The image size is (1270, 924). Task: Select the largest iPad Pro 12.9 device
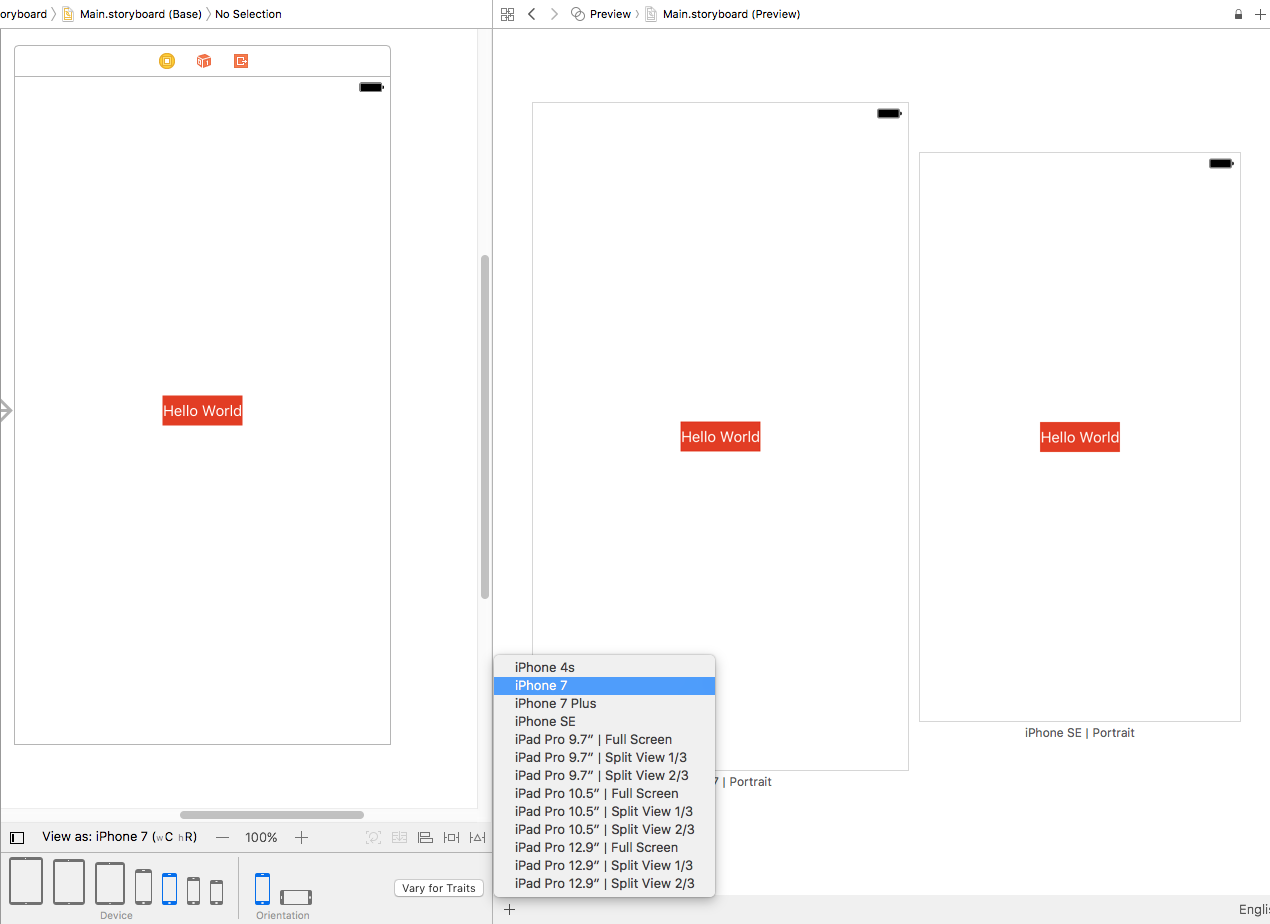[x=26, y=881]
